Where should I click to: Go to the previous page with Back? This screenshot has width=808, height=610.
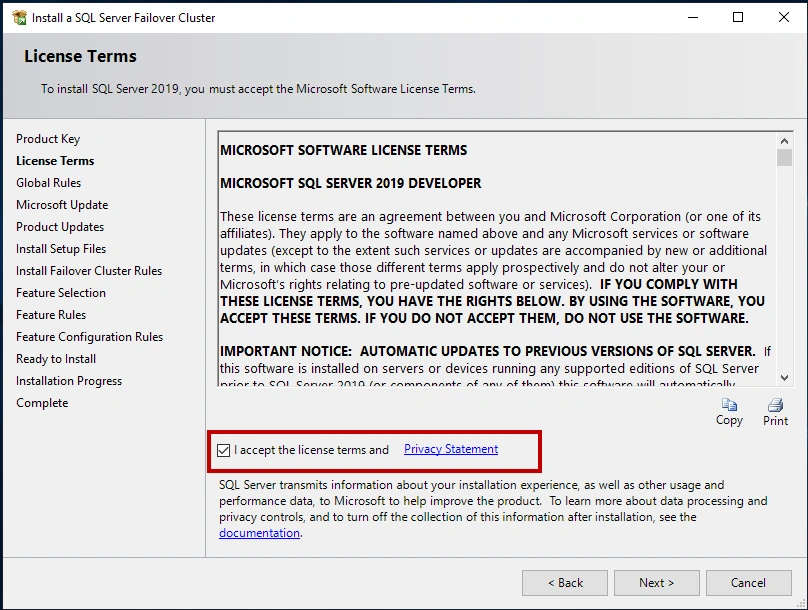click(565, 583)
